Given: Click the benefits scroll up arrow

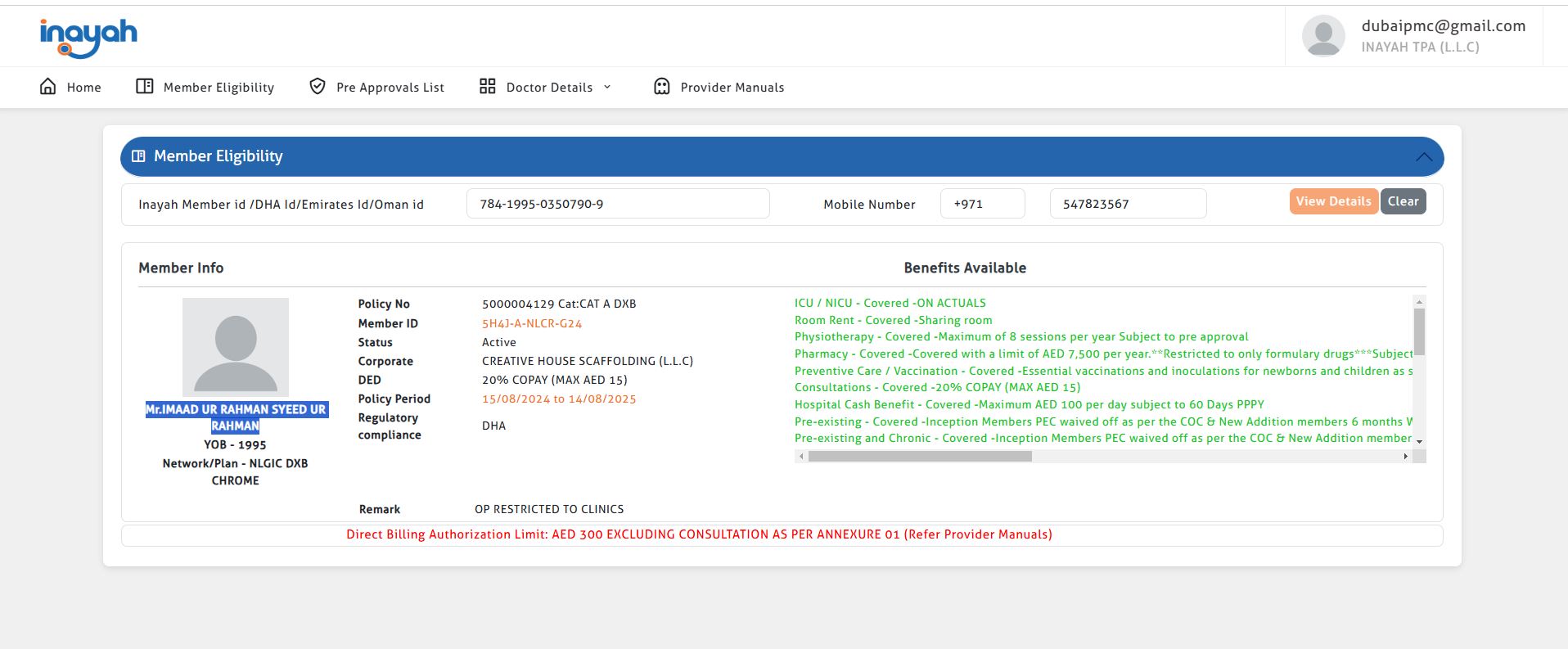Looking at the screenshot, I should (x=1420, y=301).
